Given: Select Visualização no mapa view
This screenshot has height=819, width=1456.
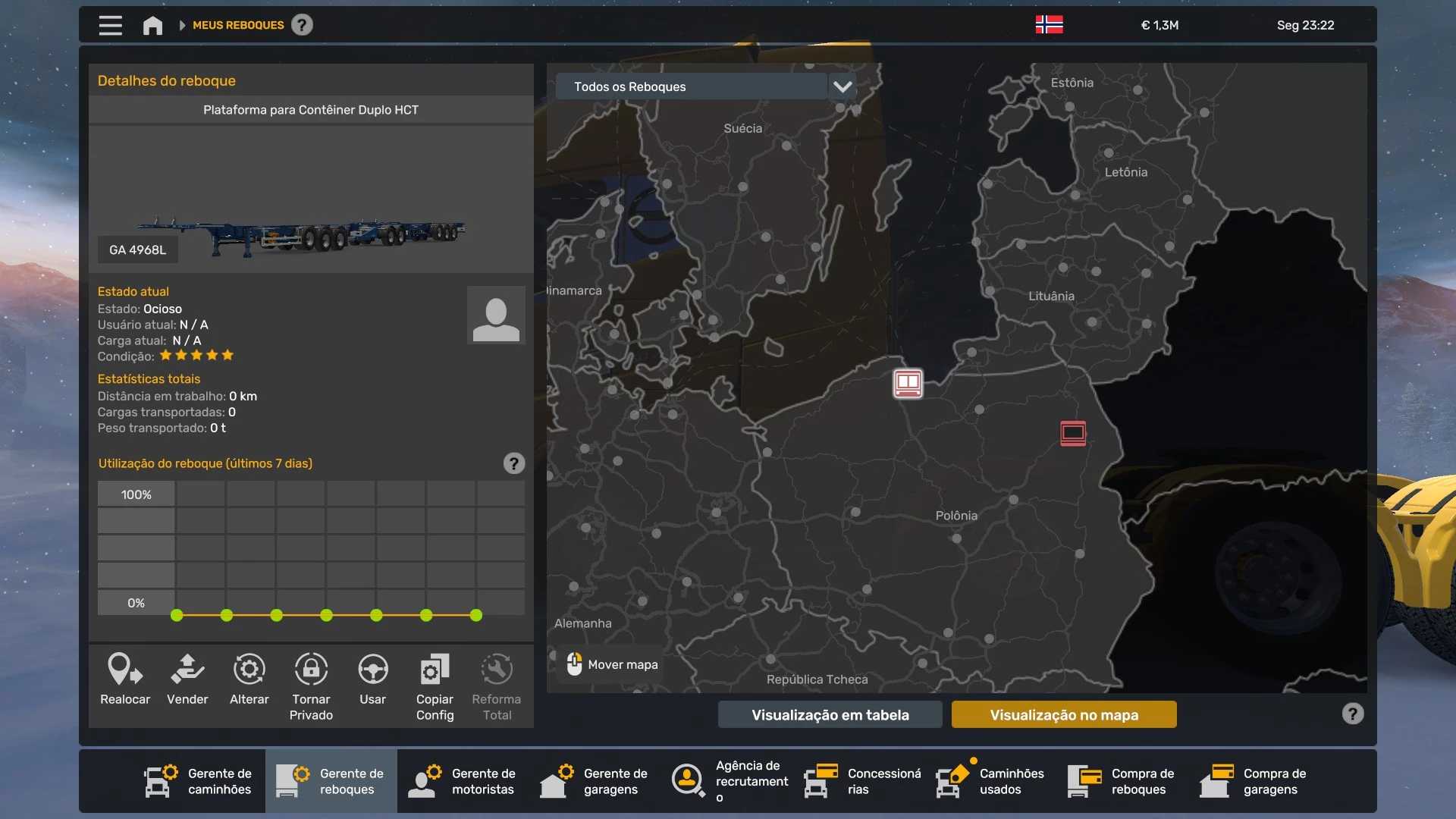Looking at the screenshot, I should (x=1064, y=714).
